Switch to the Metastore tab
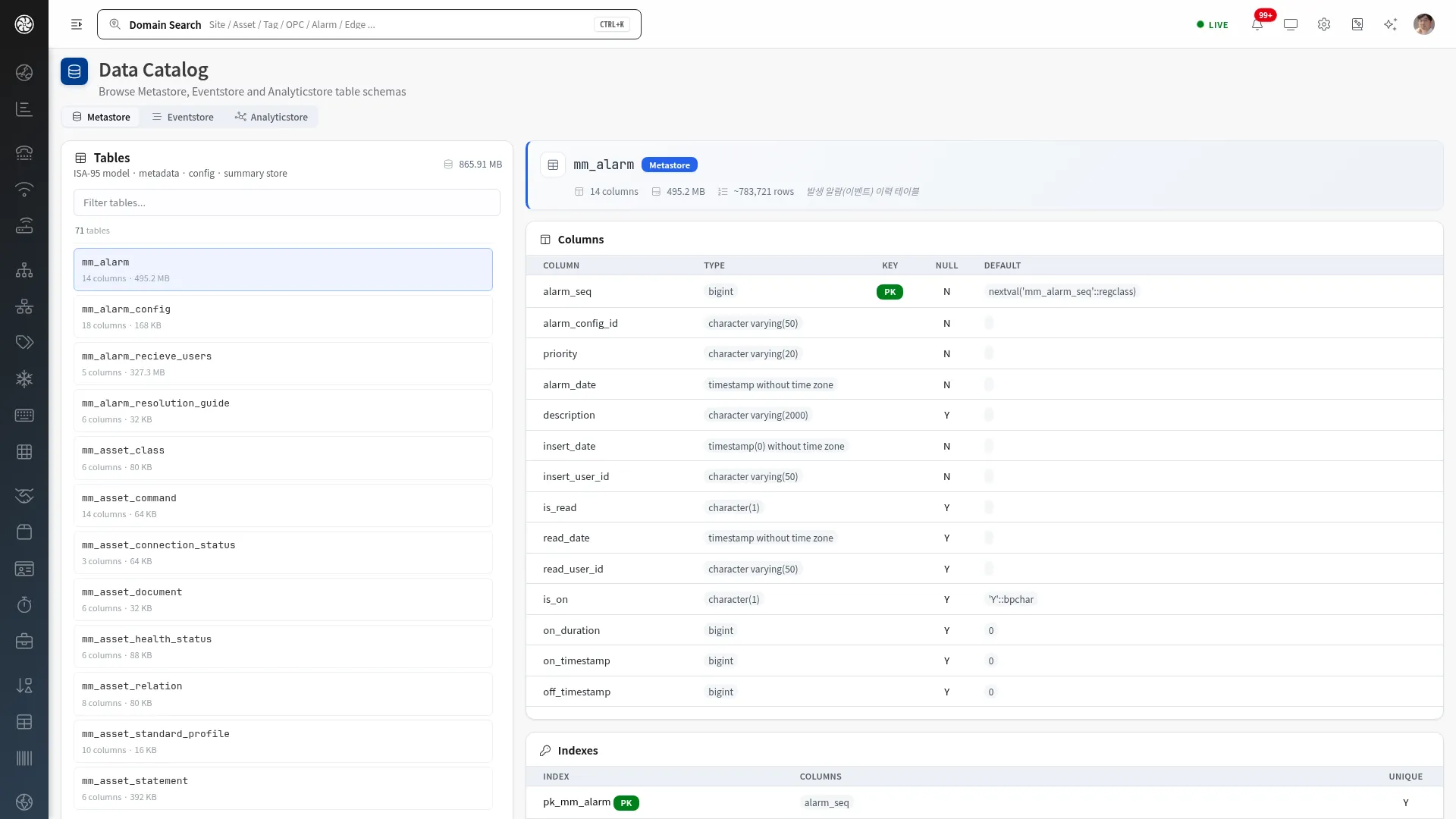1456x819 pixels. click(x=101, y=117)
